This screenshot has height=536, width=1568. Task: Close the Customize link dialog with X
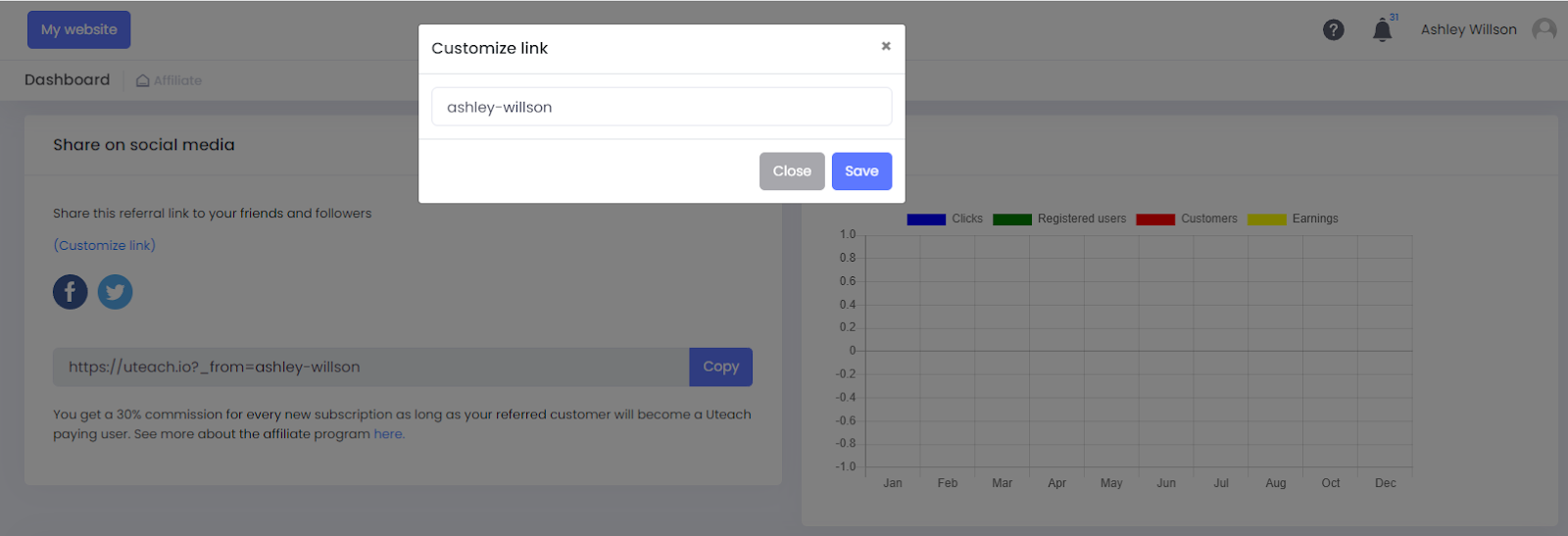886,46
